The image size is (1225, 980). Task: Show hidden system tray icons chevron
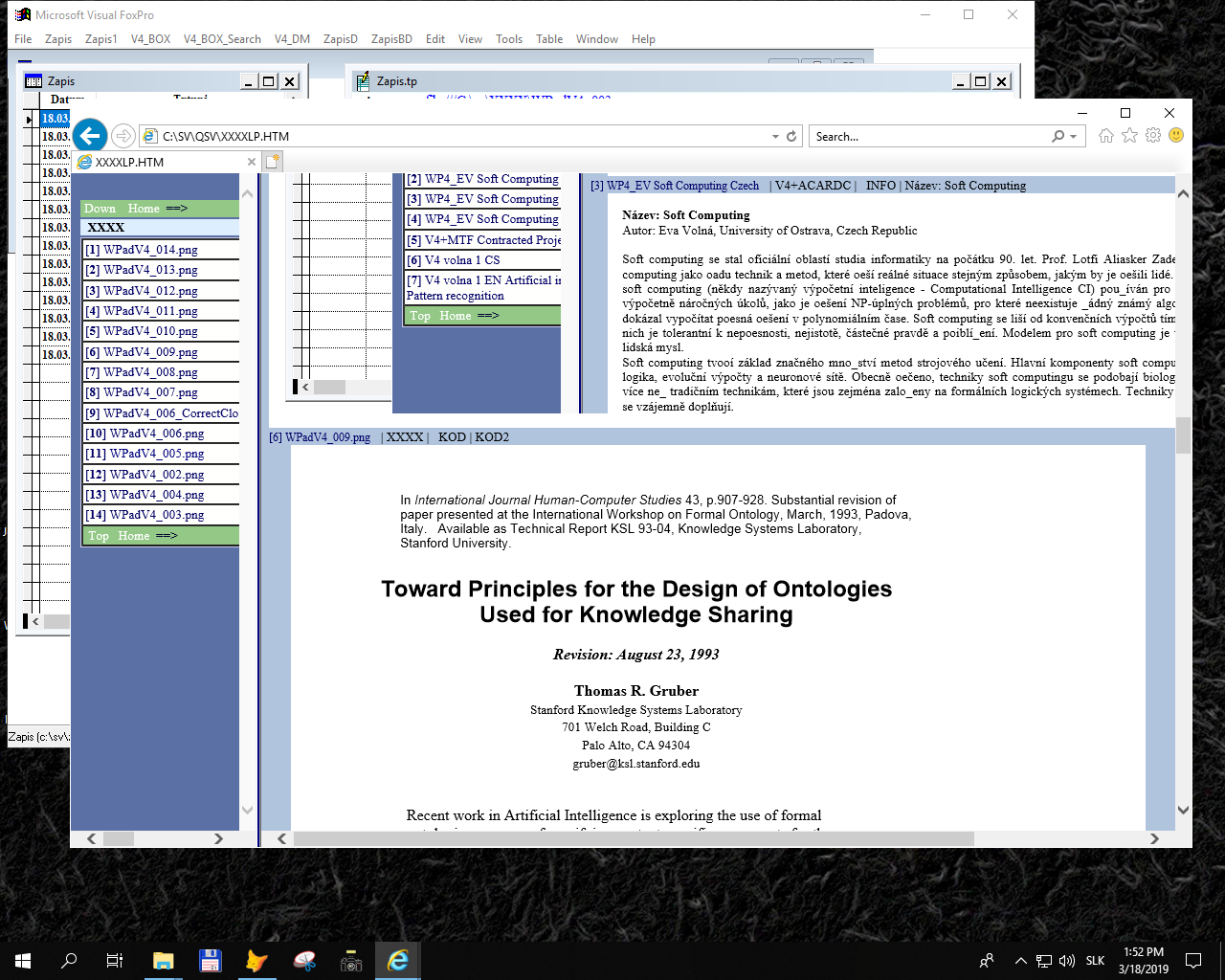[1020, 961]
